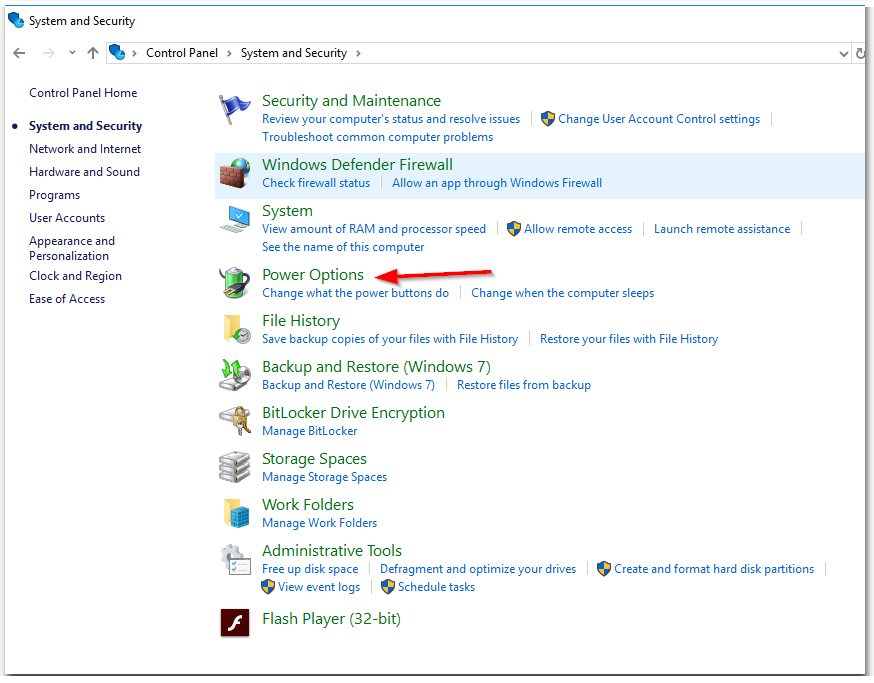
Task: Click Allow remote access link
Action: point(577,229)
